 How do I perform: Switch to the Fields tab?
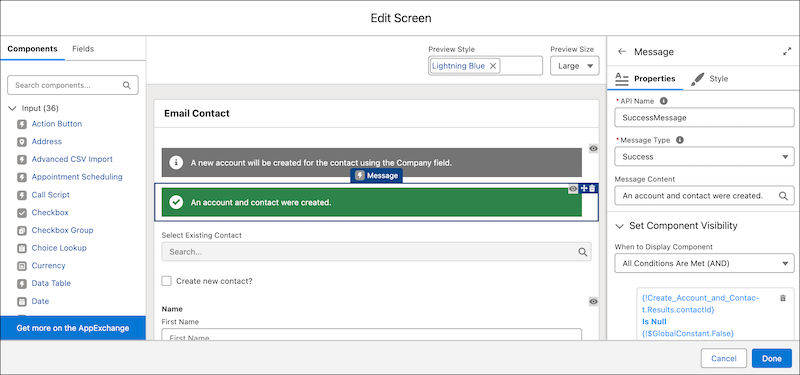[x=83, y=49]
